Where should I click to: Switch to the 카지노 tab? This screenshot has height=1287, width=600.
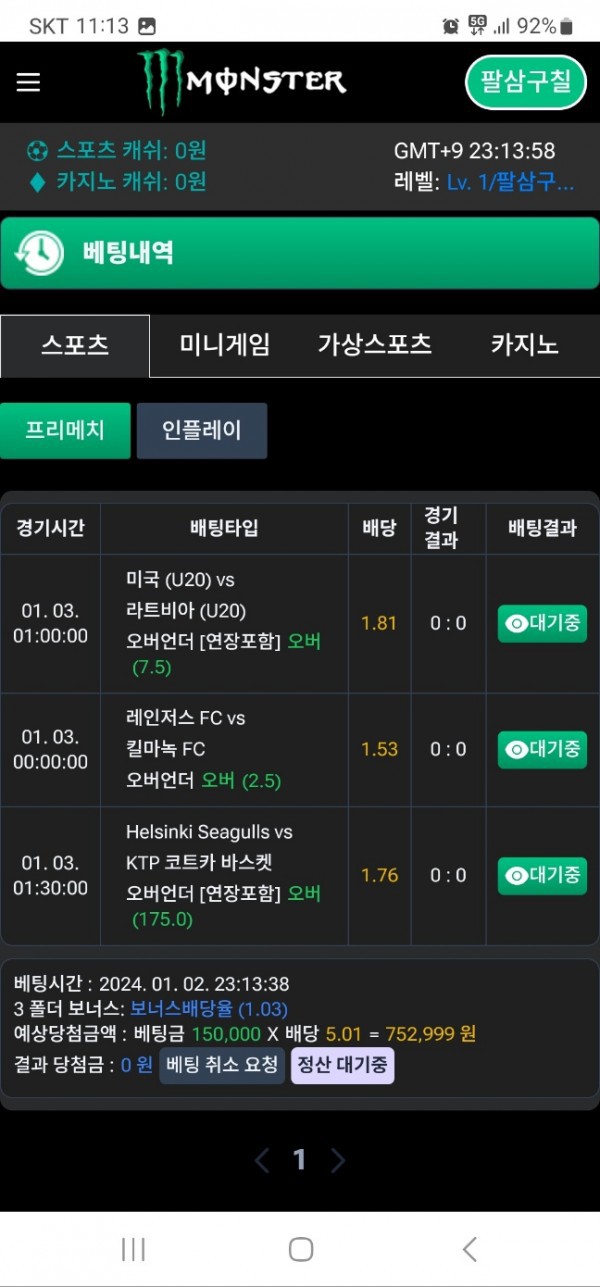(x=524, y=345)
